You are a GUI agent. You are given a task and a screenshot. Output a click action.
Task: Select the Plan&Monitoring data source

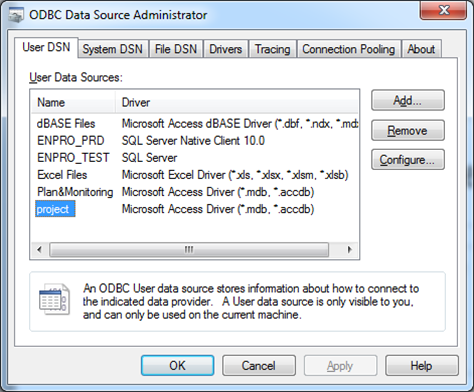[x=75, y=192]
